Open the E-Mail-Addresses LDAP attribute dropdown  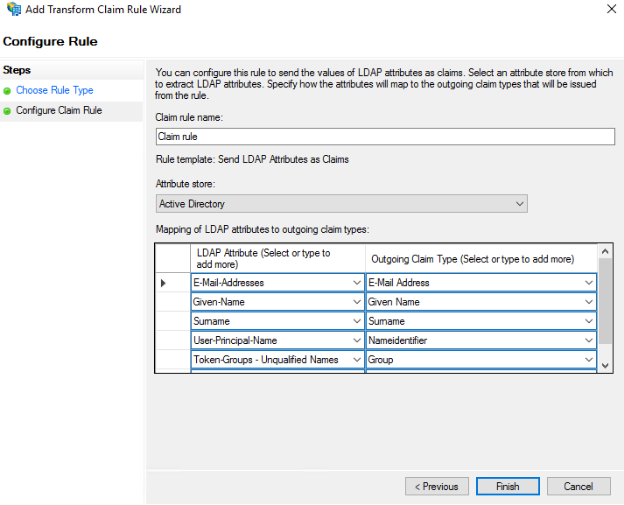click(357, 283)
